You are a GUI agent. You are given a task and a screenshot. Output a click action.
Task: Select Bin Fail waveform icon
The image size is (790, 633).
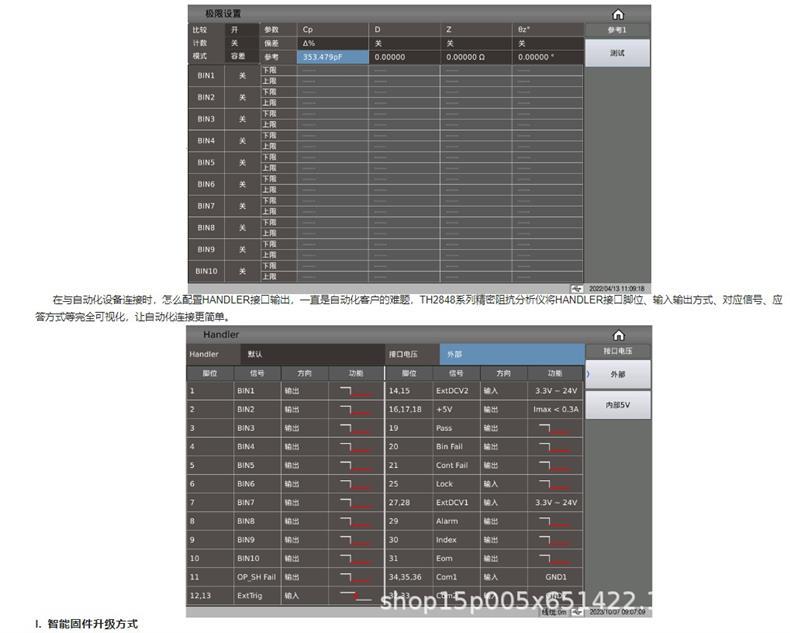pyautogui.click(x=555, y=447)
